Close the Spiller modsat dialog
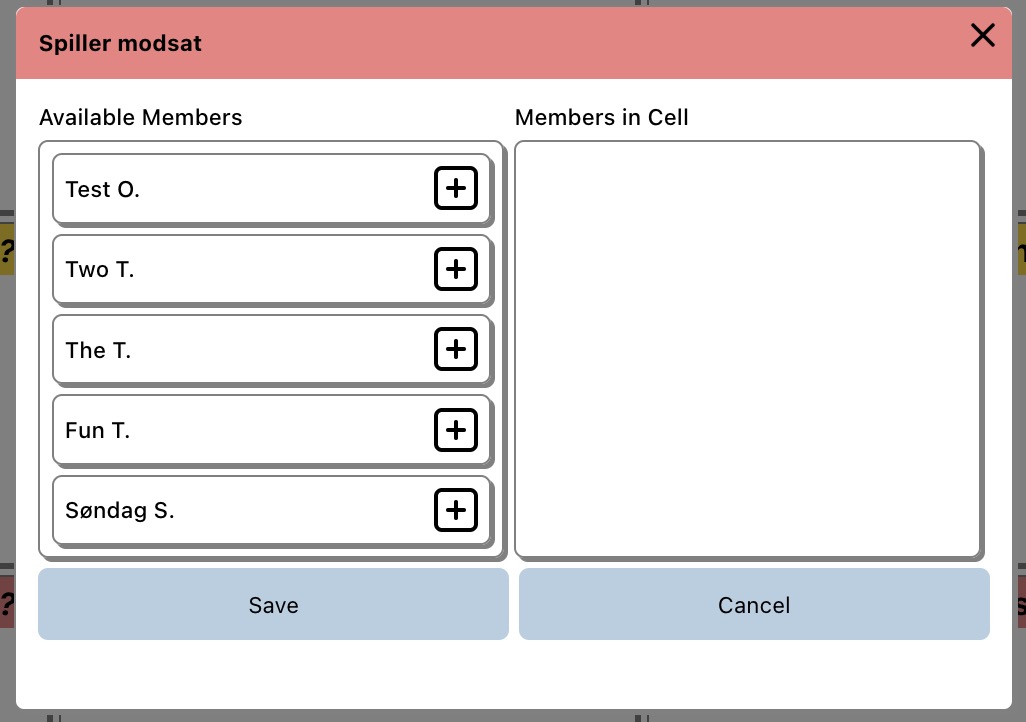 [x=983, y=36]
